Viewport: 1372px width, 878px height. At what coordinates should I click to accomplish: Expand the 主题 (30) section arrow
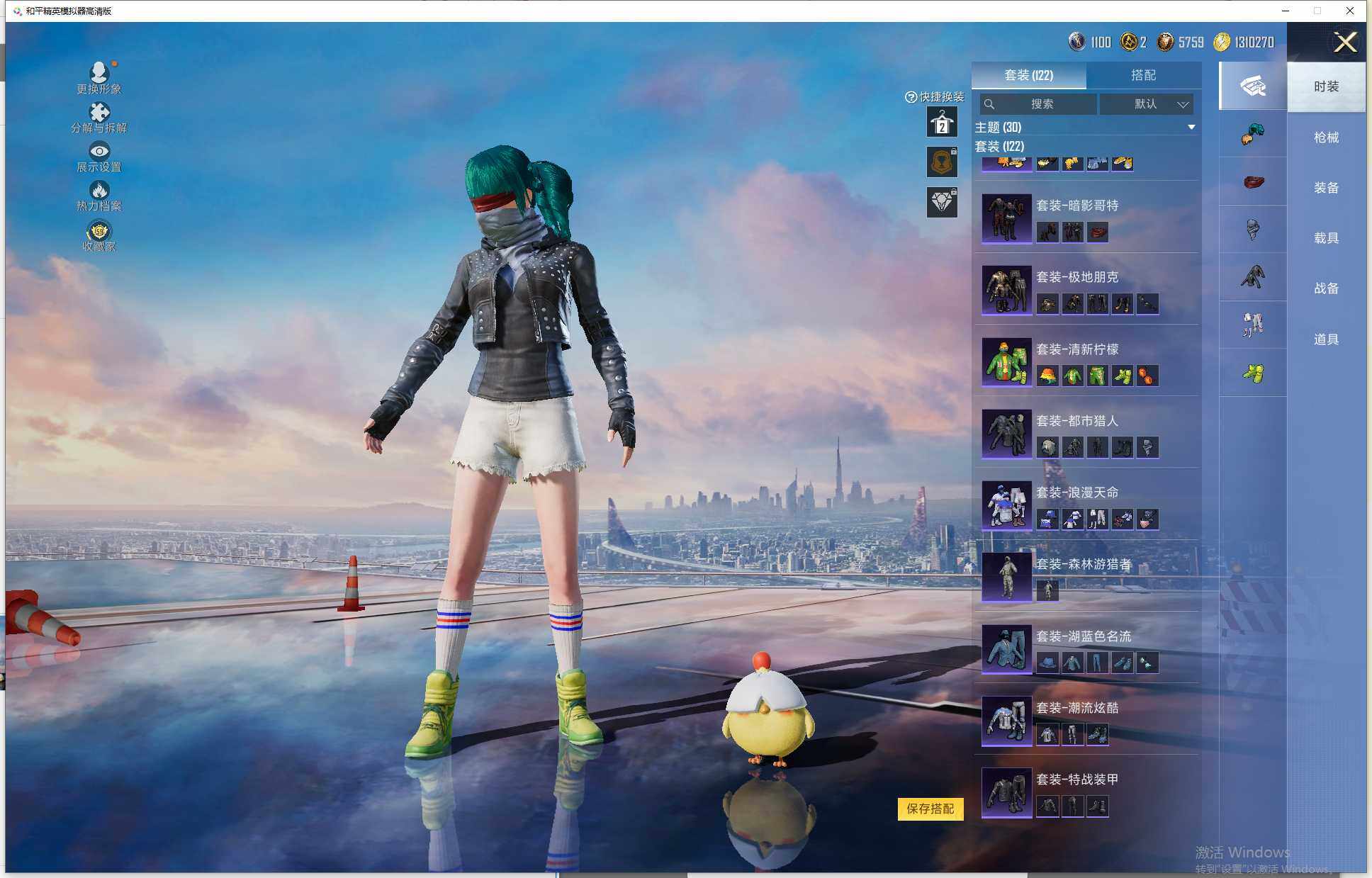click(x=1191, y=128)
